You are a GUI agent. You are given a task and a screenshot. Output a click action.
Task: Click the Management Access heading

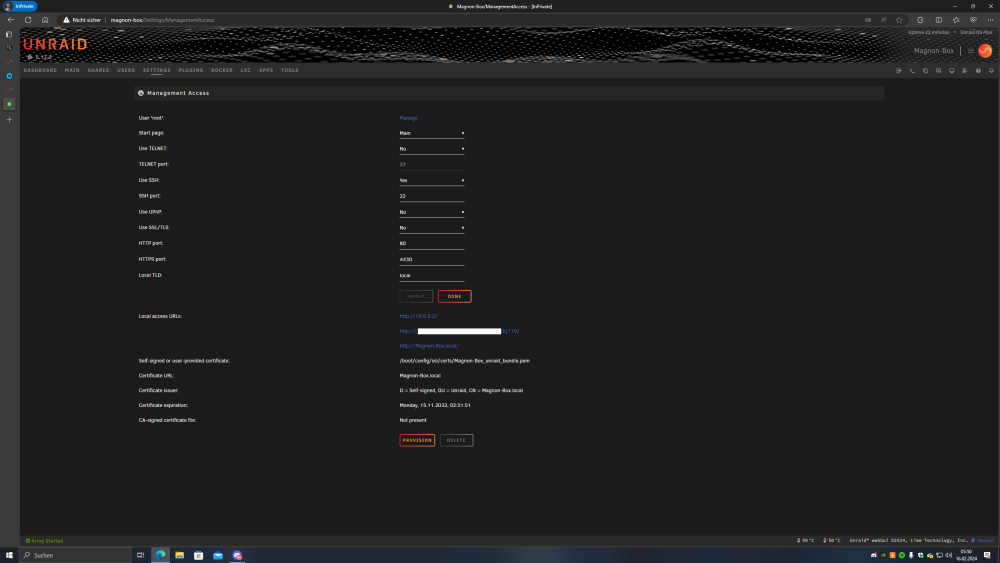pos(178,93)
